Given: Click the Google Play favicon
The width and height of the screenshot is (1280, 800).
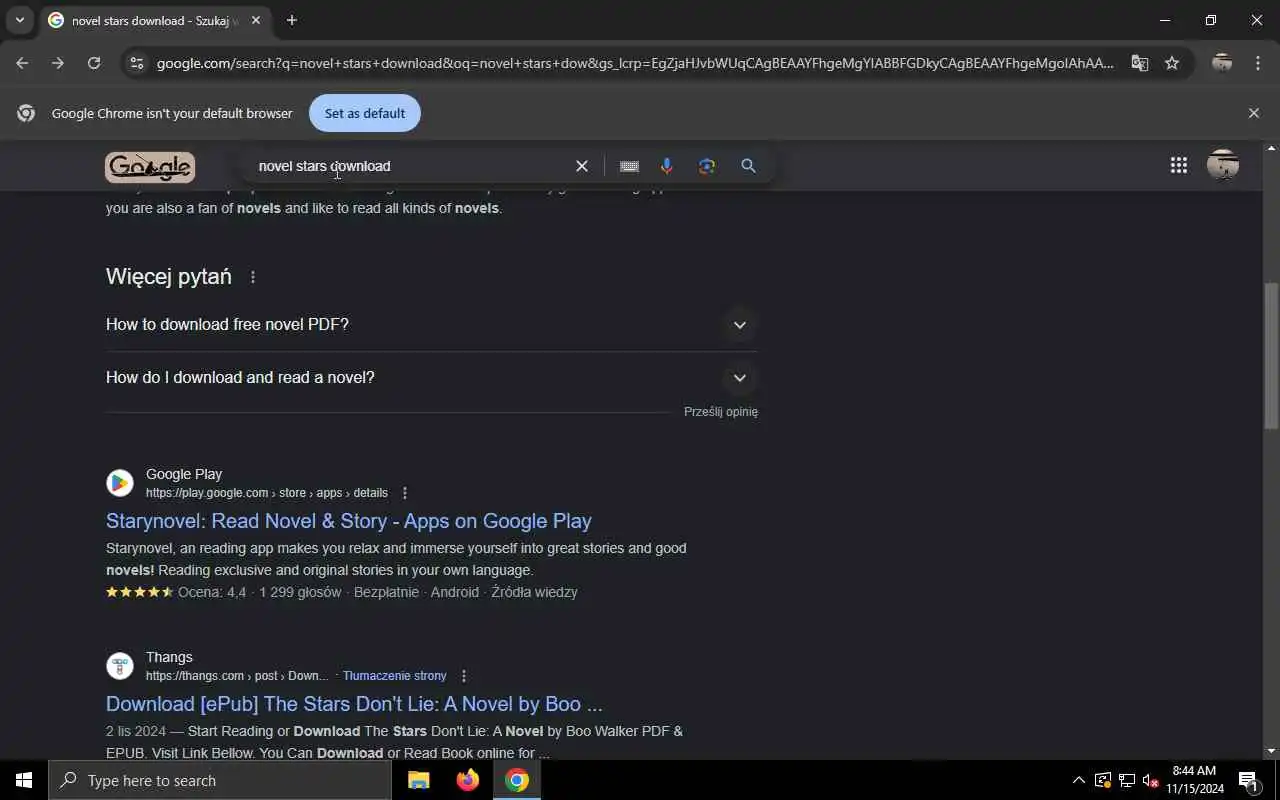Looking at the screenshot, I should coord(120,483).
